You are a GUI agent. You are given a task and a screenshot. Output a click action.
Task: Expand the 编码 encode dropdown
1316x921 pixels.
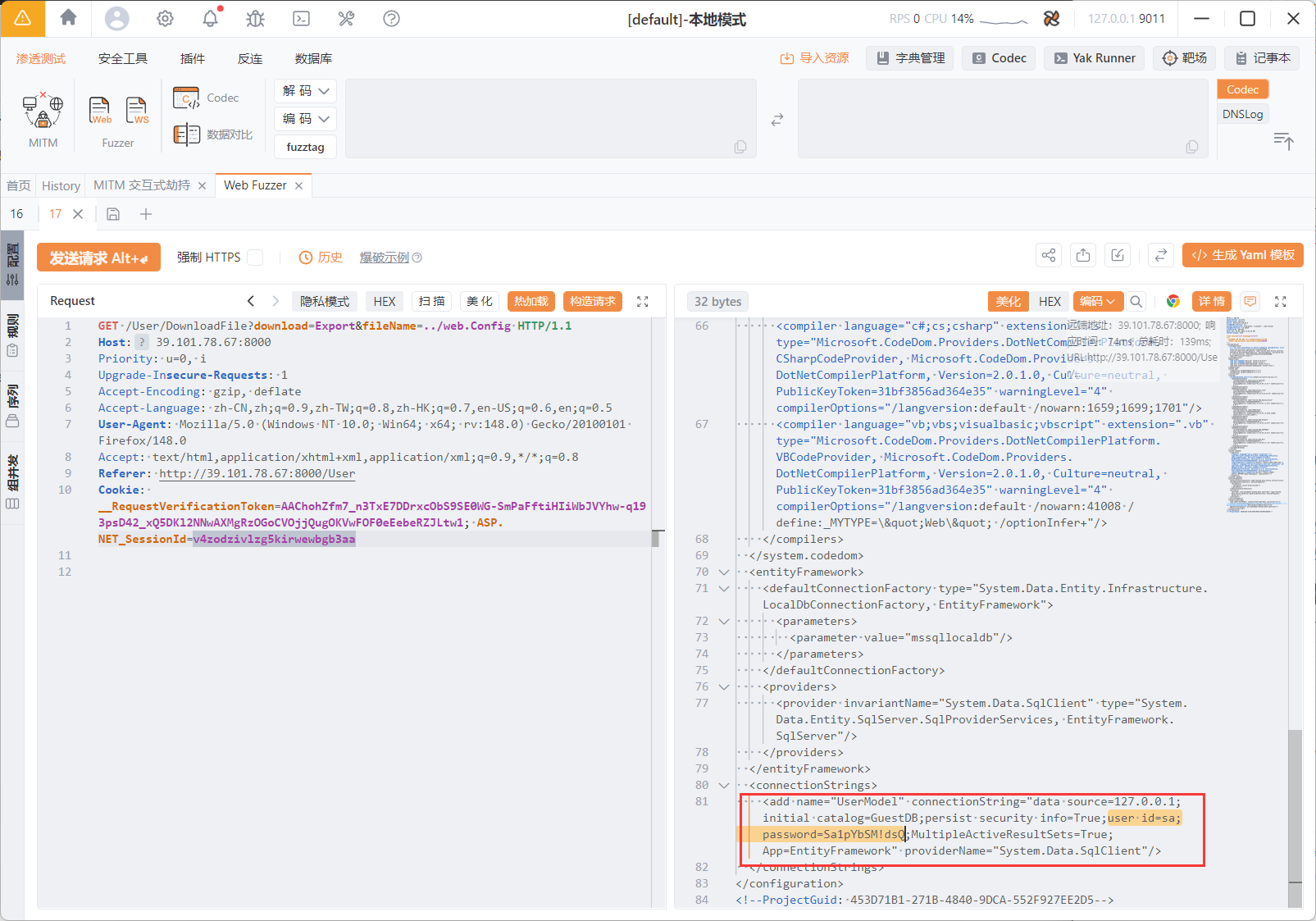tap(305, 119)
